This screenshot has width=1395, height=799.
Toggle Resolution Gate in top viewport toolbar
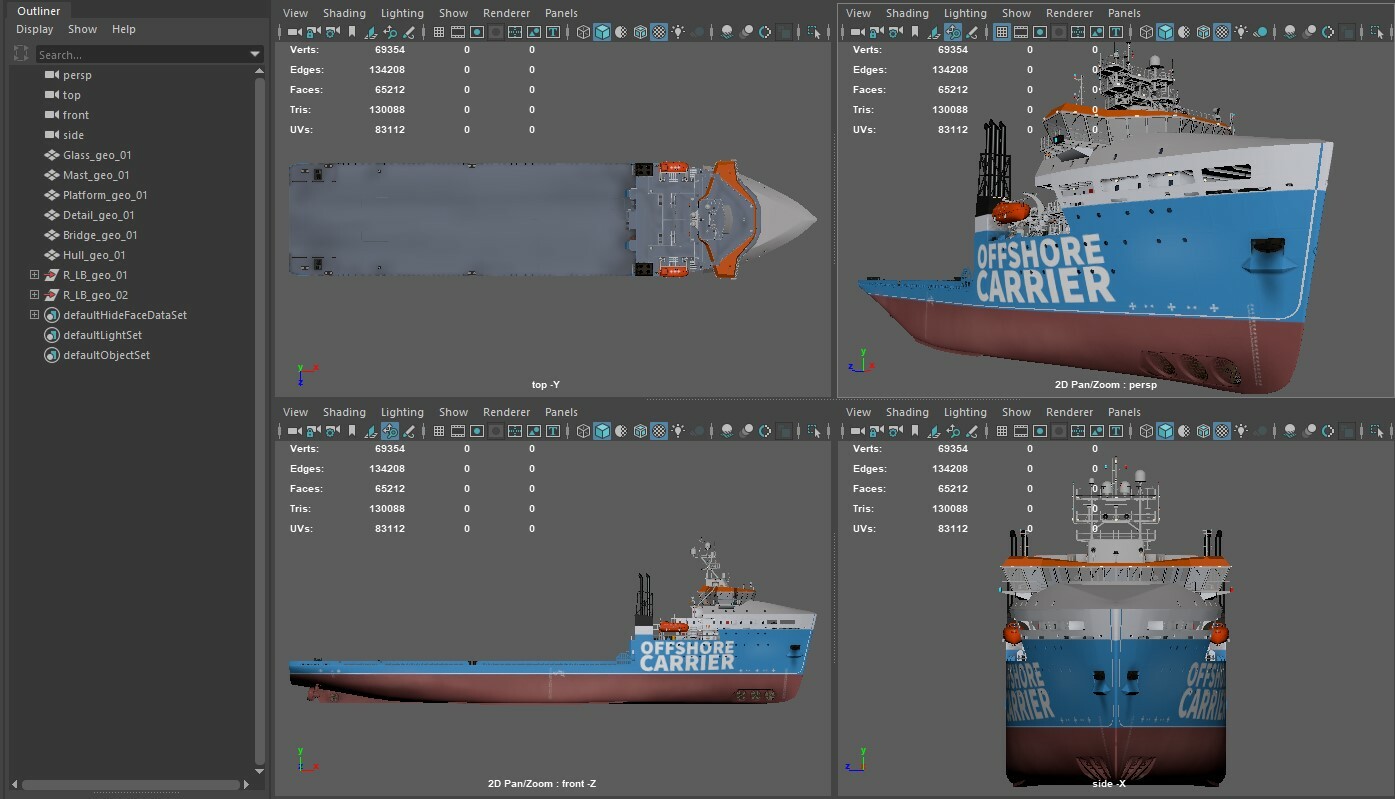point(477,32)
